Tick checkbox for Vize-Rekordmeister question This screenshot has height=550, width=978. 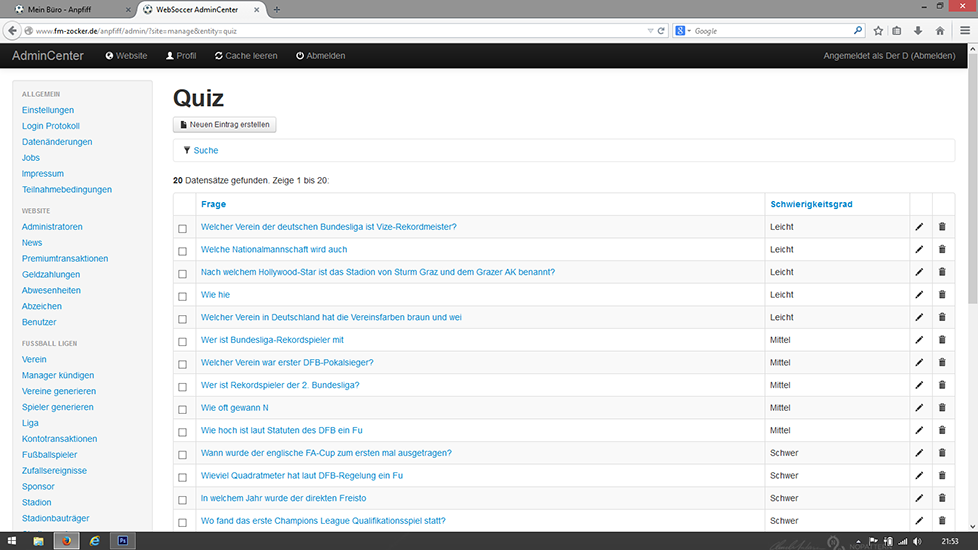pos(182,228)
